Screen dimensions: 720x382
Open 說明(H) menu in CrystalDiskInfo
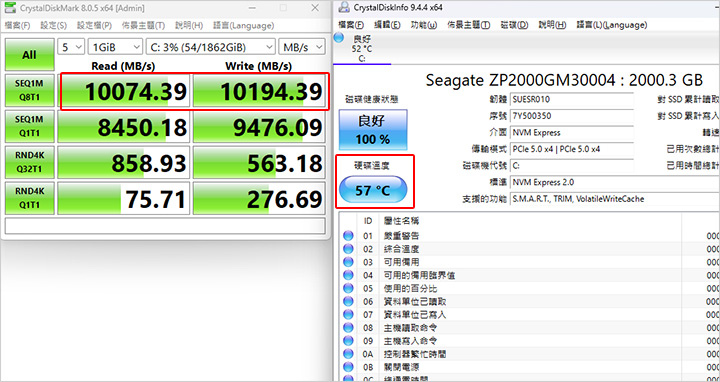click(x=552, y=25)
